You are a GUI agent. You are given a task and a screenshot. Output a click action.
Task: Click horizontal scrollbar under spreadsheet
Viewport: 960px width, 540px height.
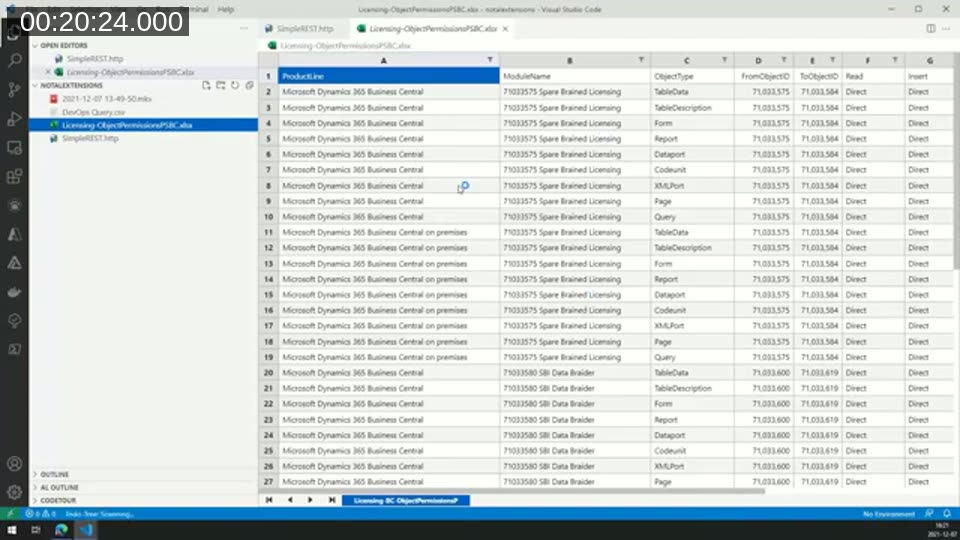point(511,490)
